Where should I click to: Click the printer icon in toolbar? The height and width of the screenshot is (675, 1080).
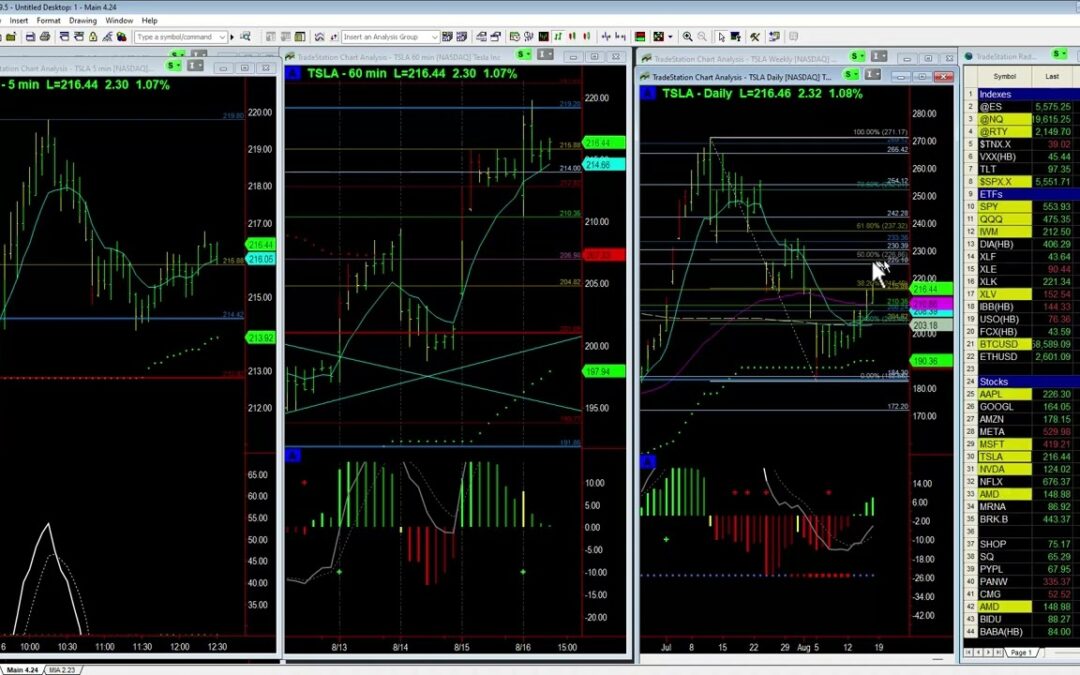click(45, 37)
